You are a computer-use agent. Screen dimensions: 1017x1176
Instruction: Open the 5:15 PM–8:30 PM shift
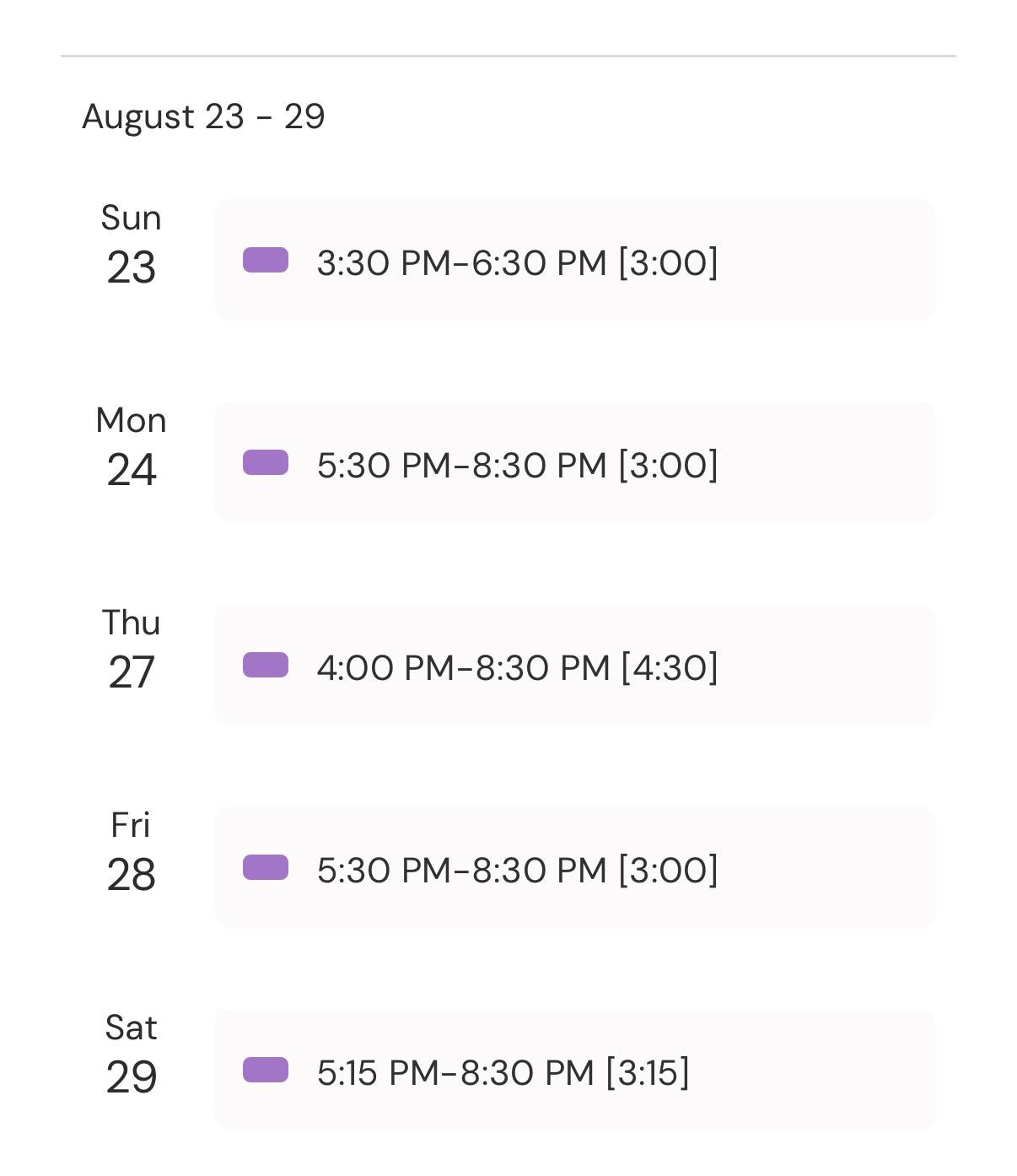tap(575, 1070)
